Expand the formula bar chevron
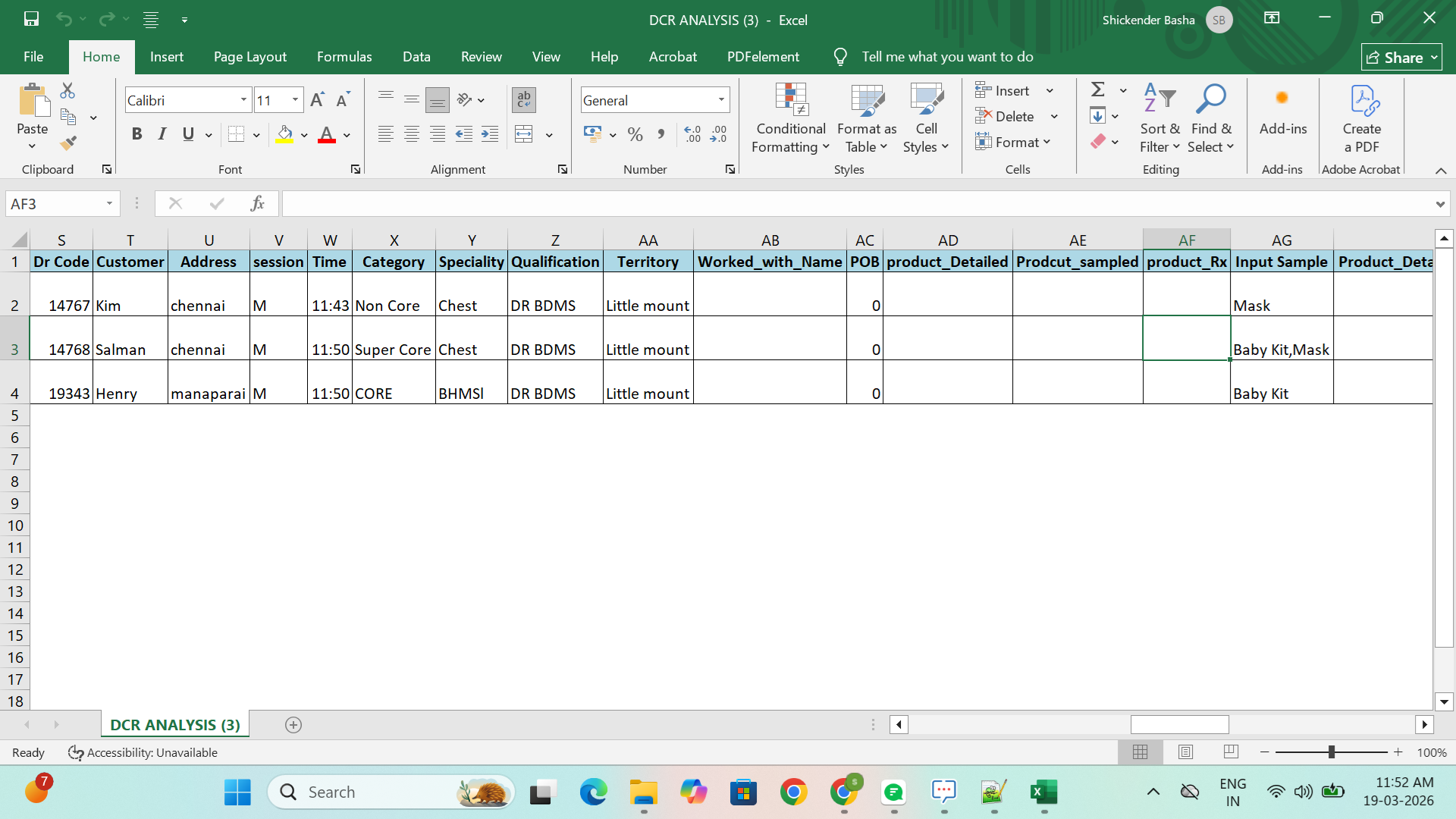1456x819 pixels. coord(1439,203)
